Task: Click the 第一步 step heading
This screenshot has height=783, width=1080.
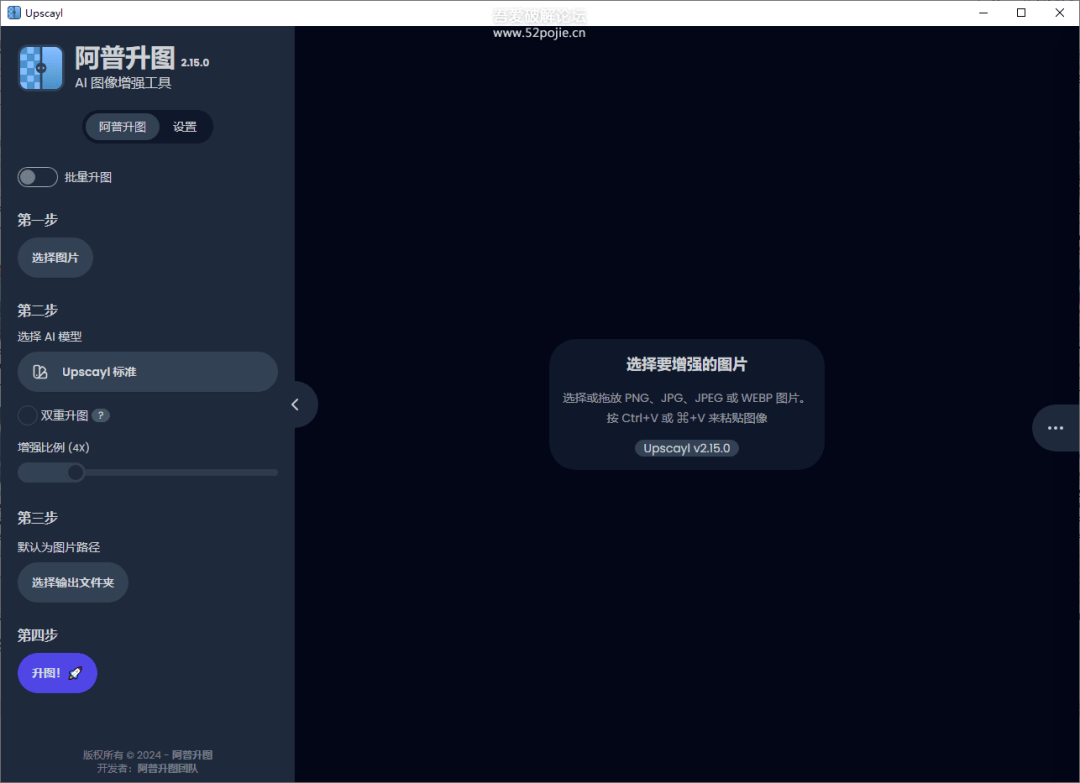Action: click(x=38, y=220)
